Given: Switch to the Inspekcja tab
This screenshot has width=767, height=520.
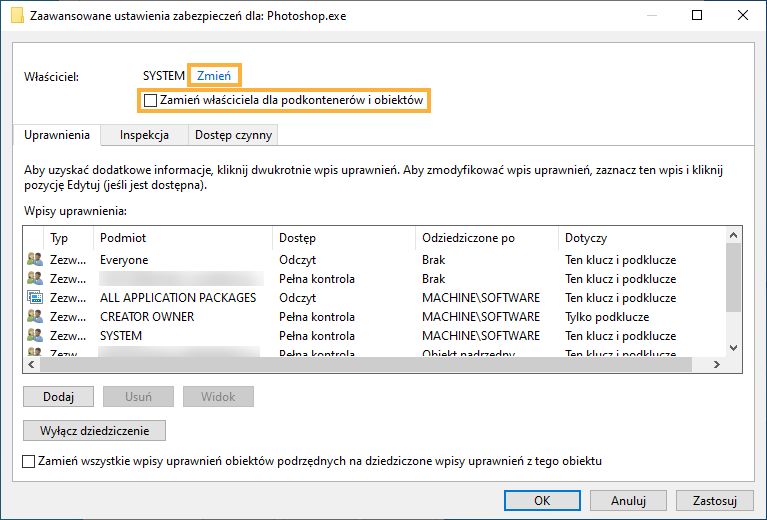Looking at the screenshot, I should coord(144,135).
